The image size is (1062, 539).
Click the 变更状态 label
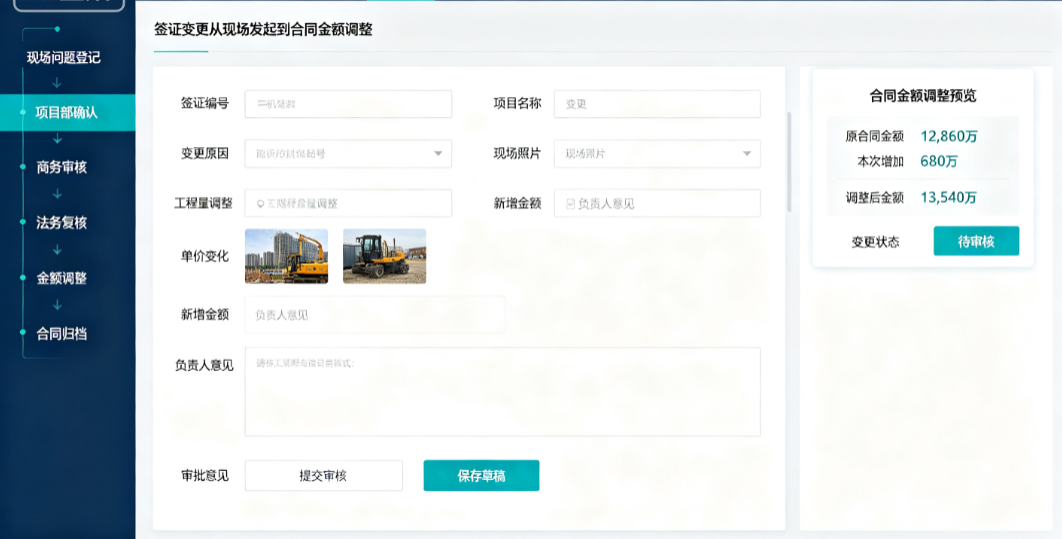point(875,242)
